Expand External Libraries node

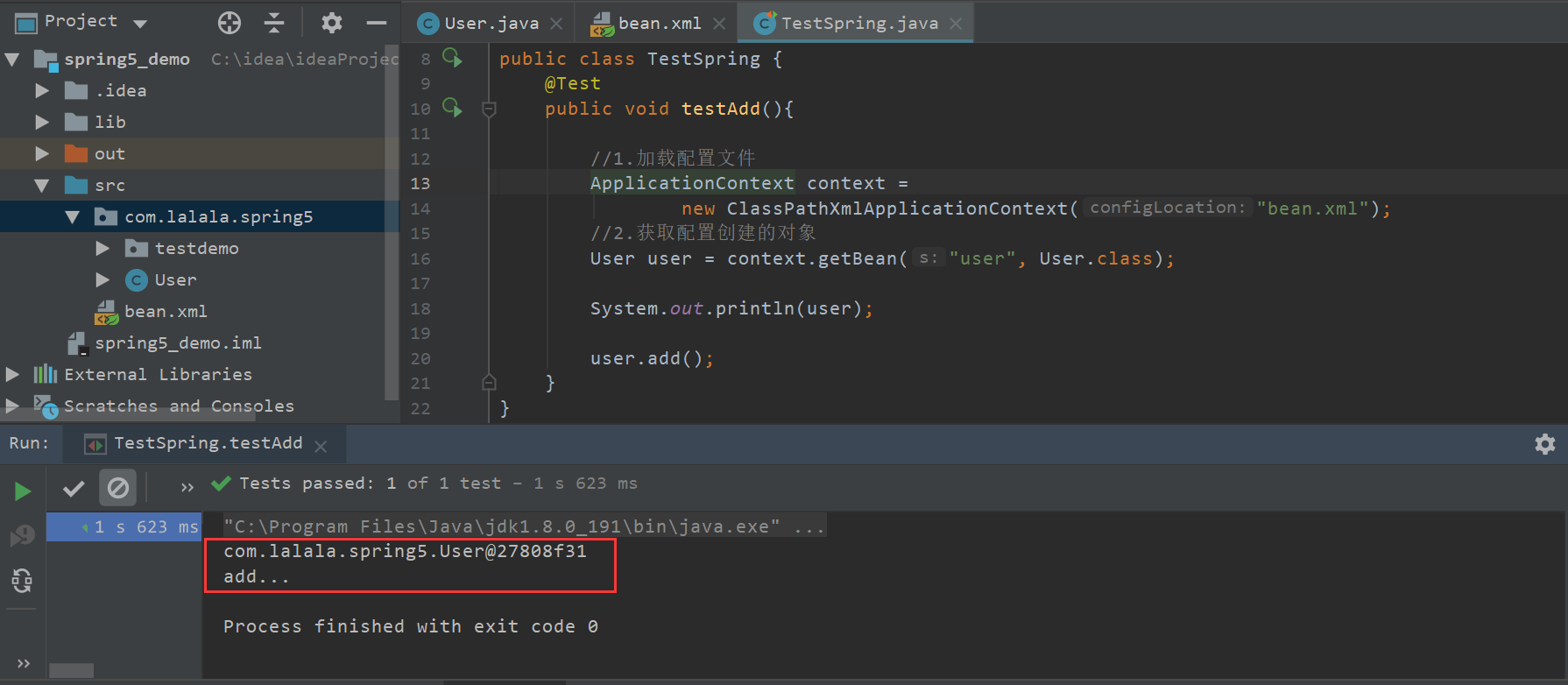pos(12,374)
